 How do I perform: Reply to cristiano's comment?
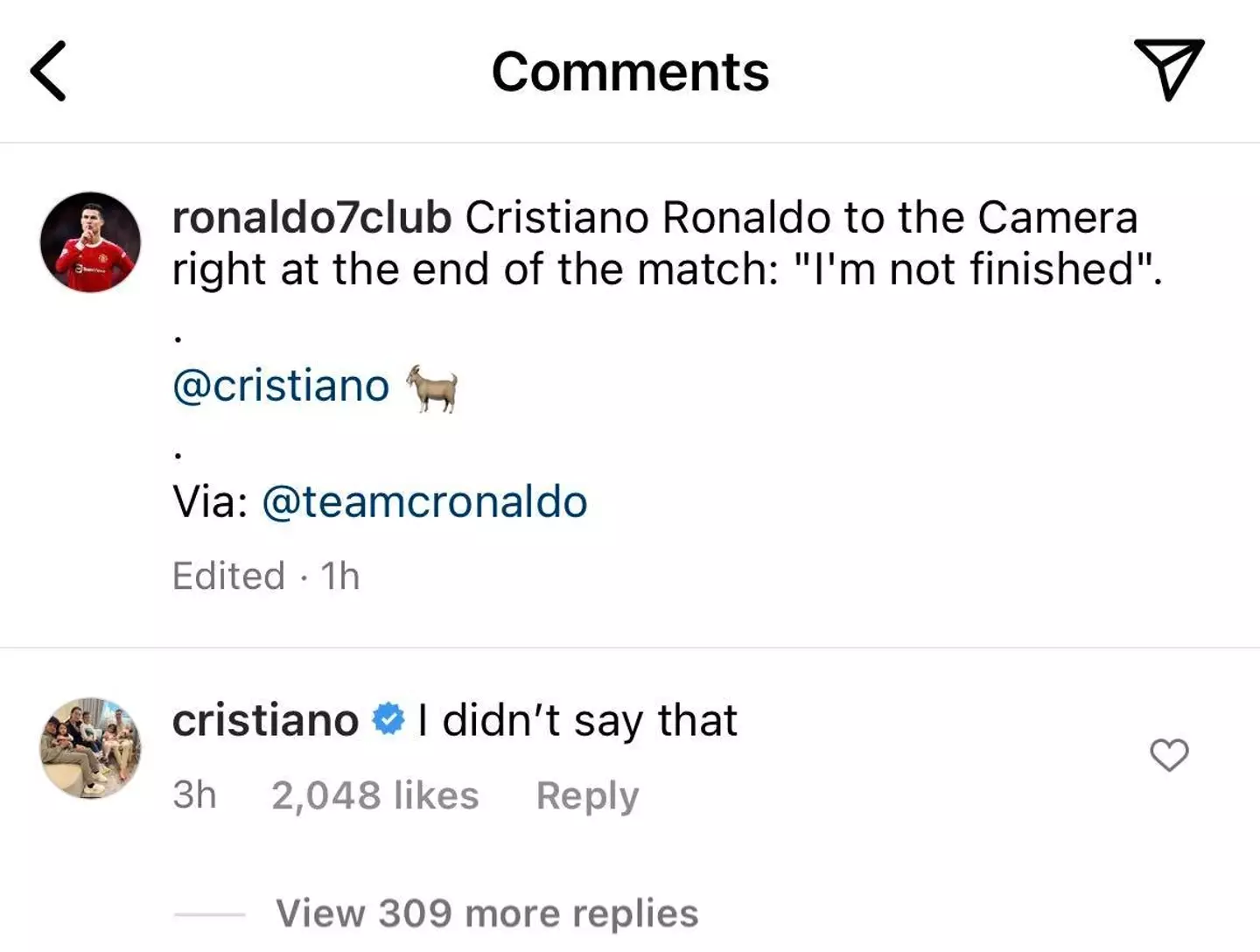point(587,796)
